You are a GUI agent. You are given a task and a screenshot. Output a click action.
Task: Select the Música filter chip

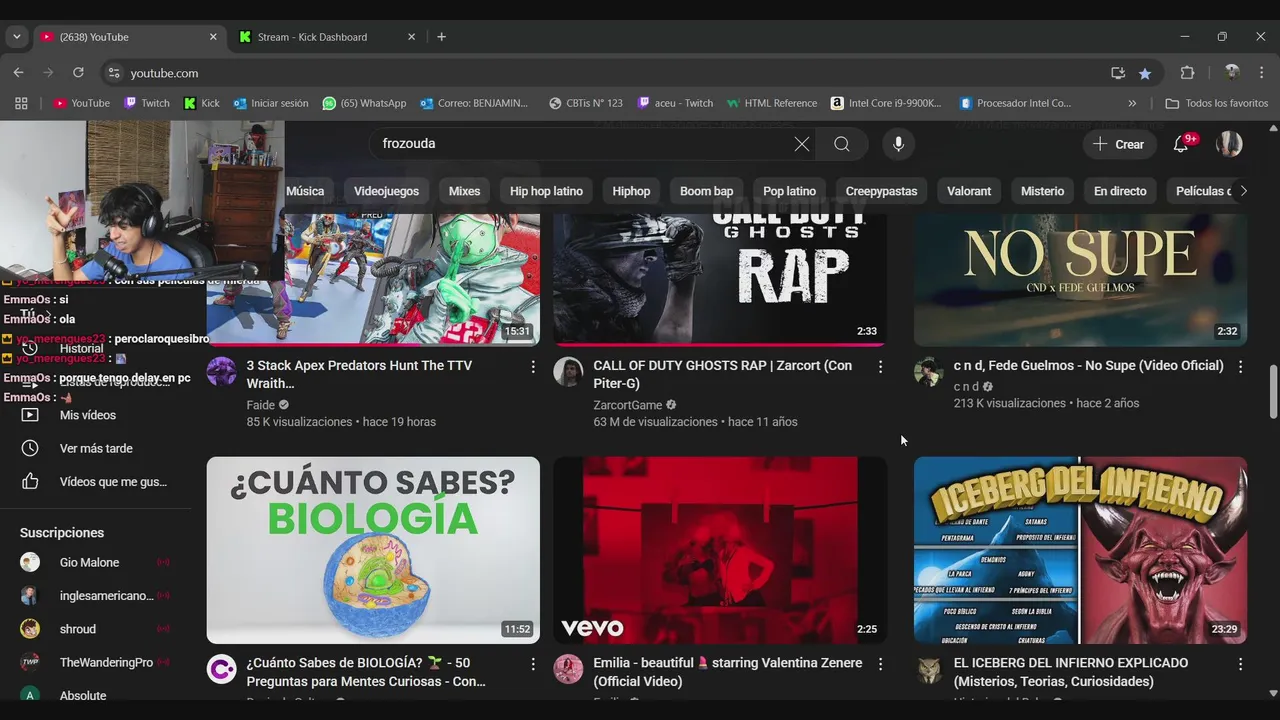point(306,191)
